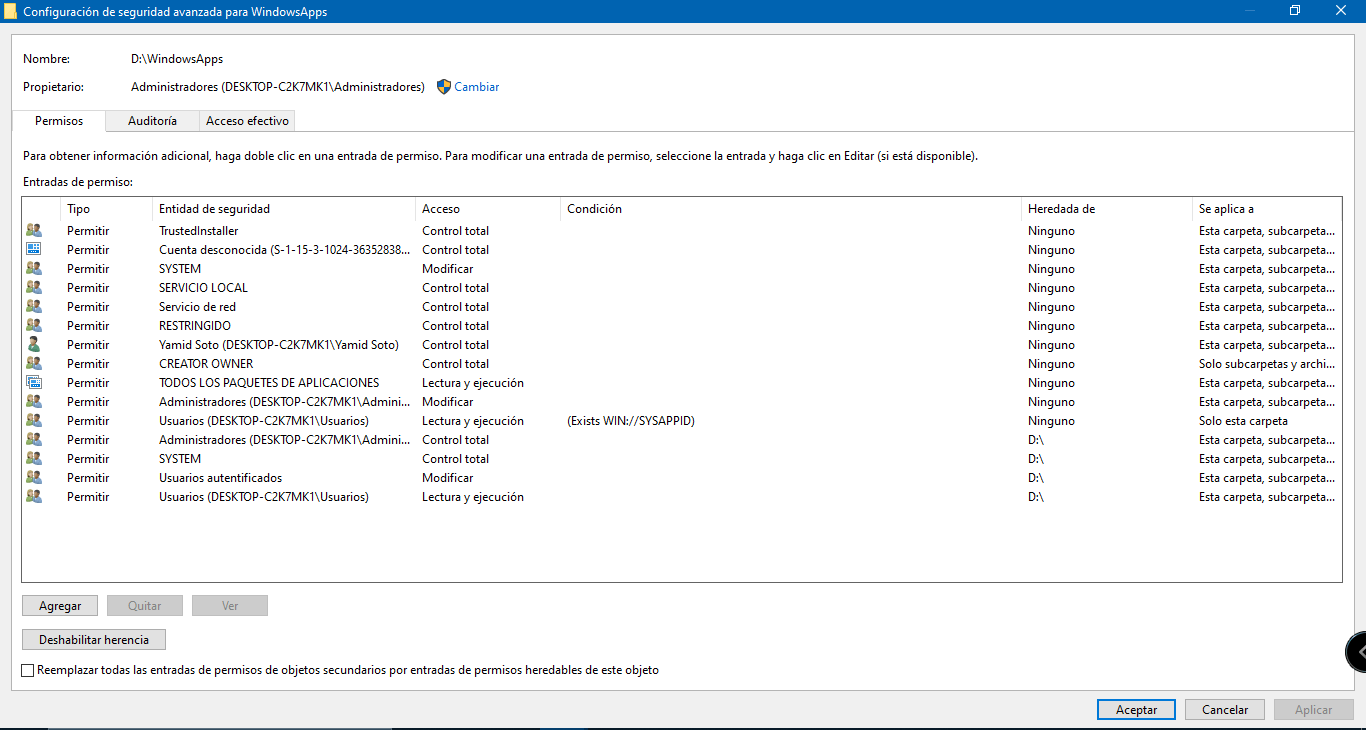The height and width of the screenshot is (730, 1366).
Task: Enable Reemplazar todas las entradas de permisos checkbox
Action: [28, 670]
